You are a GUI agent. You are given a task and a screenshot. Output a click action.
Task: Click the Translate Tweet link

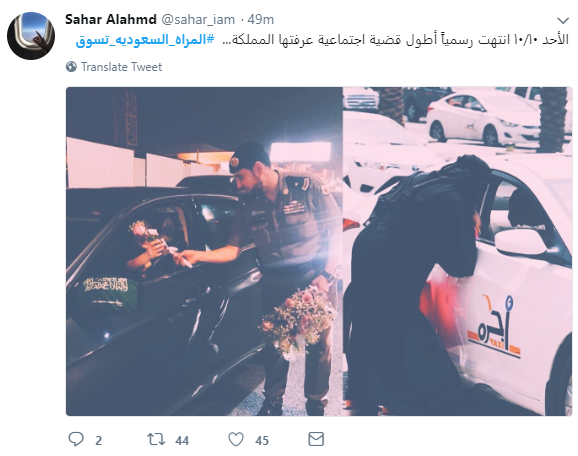[x=121, y=67]
